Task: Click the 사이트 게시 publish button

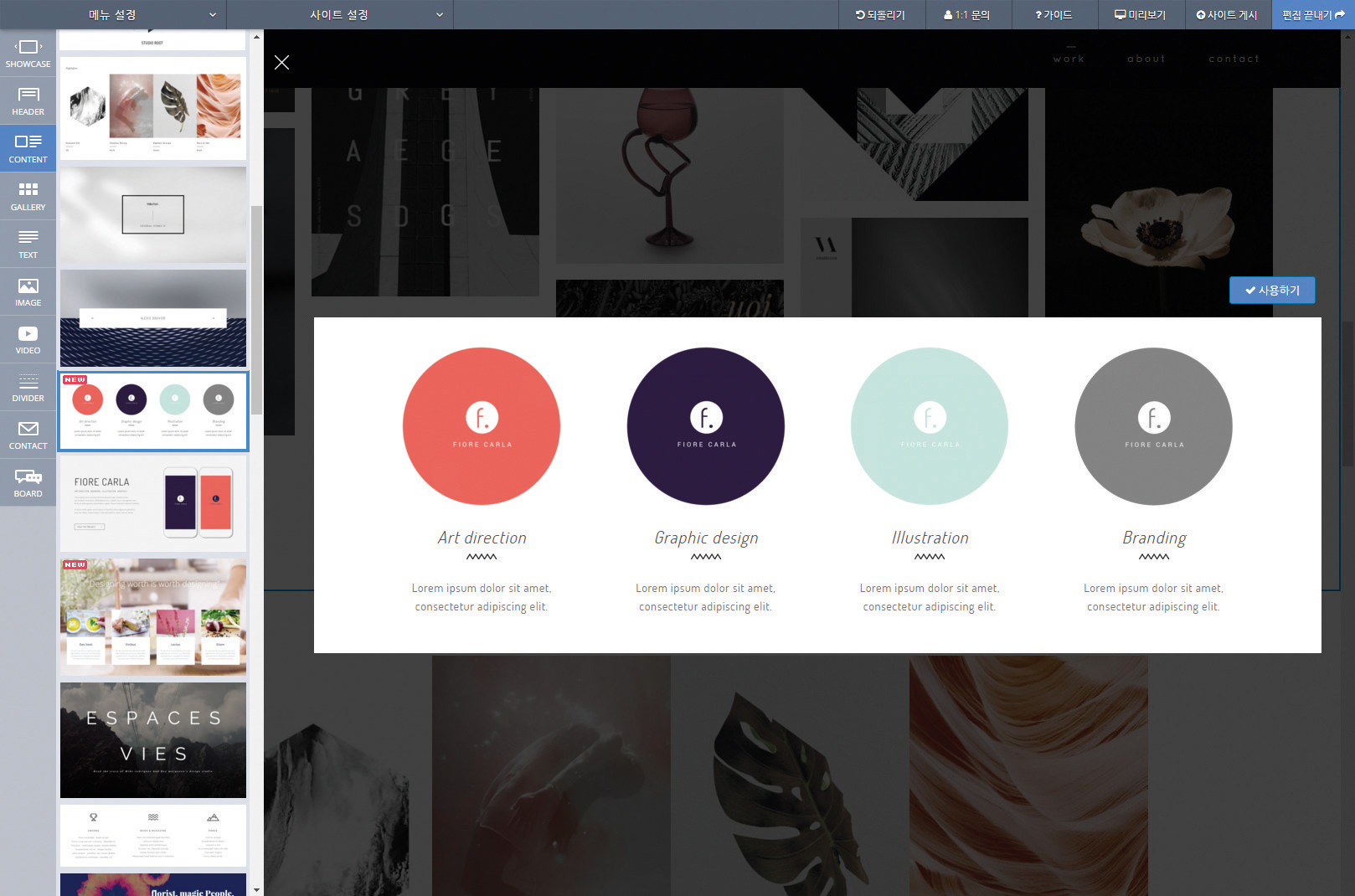Action: pos(1227,14)
